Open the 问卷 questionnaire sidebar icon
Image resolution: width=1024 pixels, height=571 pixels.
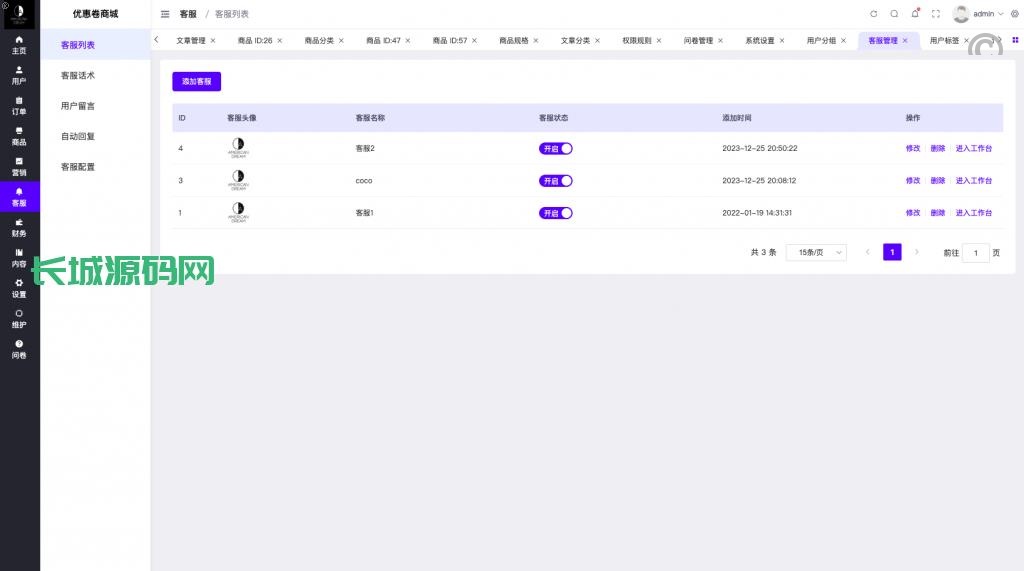(19, 350)
